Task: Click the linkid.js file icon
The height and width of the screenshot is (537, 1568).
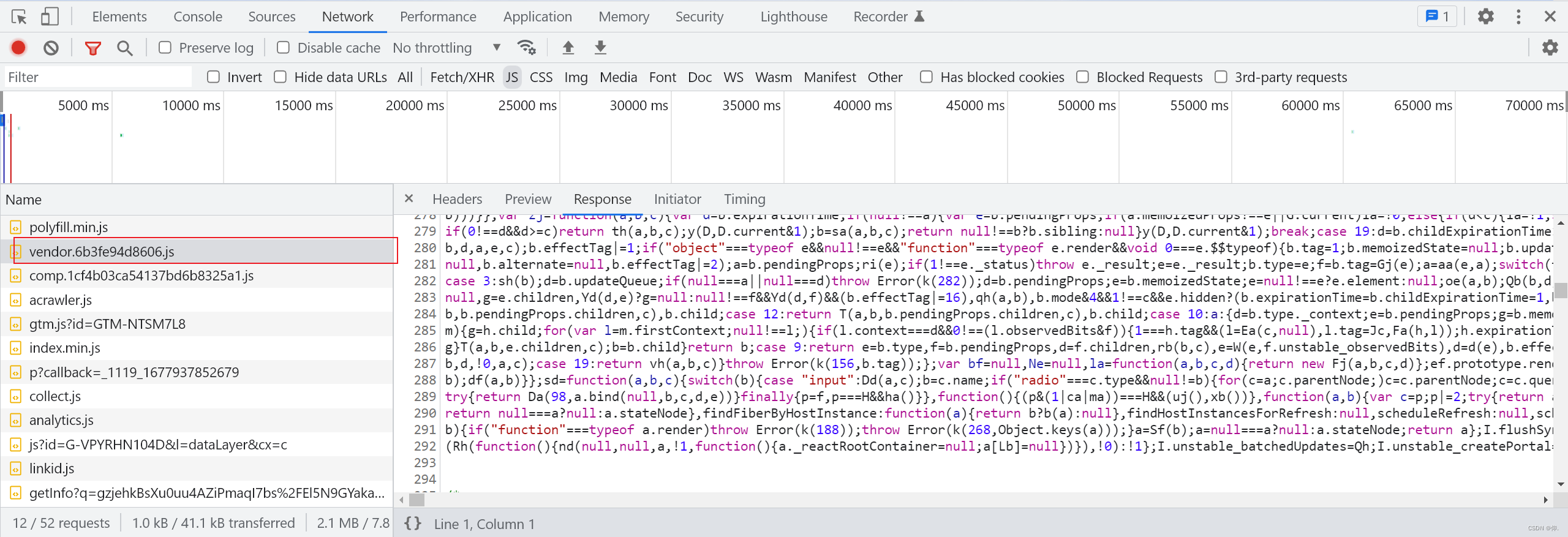Action: point(16,468)
